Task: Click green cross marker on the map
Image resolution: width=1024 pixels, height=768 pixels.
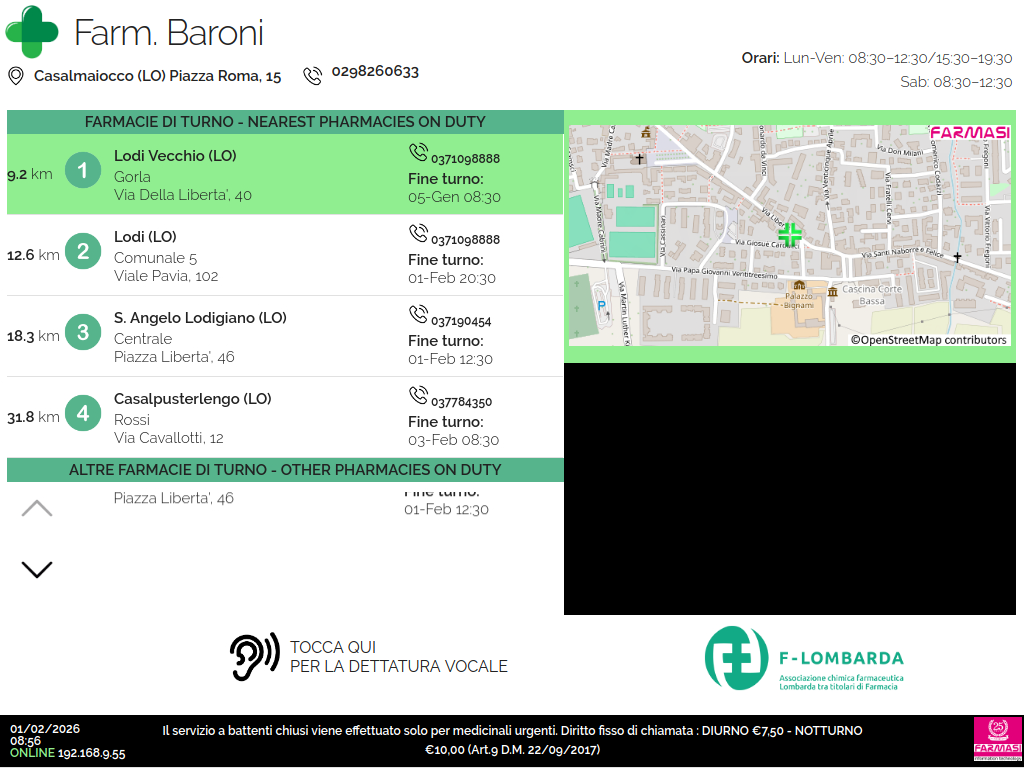Action: coord(790,235)
